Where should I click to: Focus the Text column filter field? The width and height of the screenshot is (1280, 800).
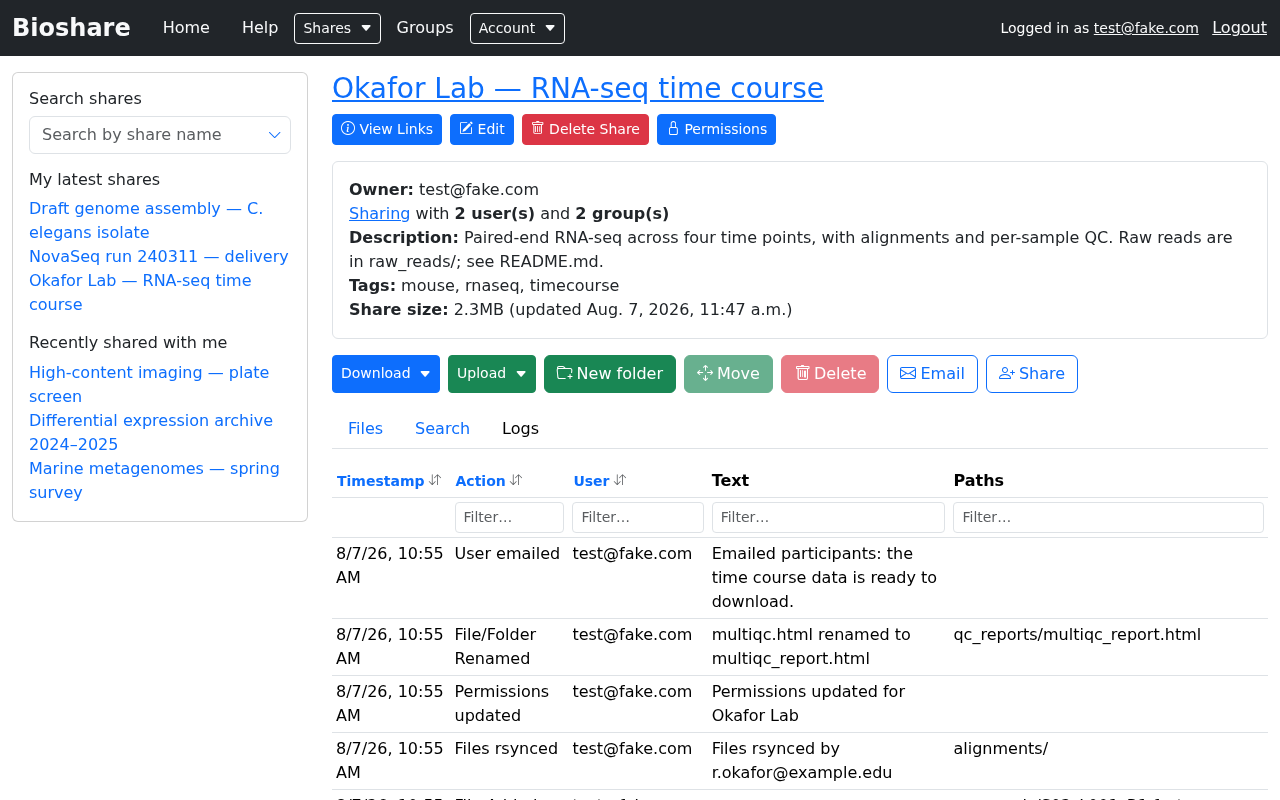(x=828, y=517)
